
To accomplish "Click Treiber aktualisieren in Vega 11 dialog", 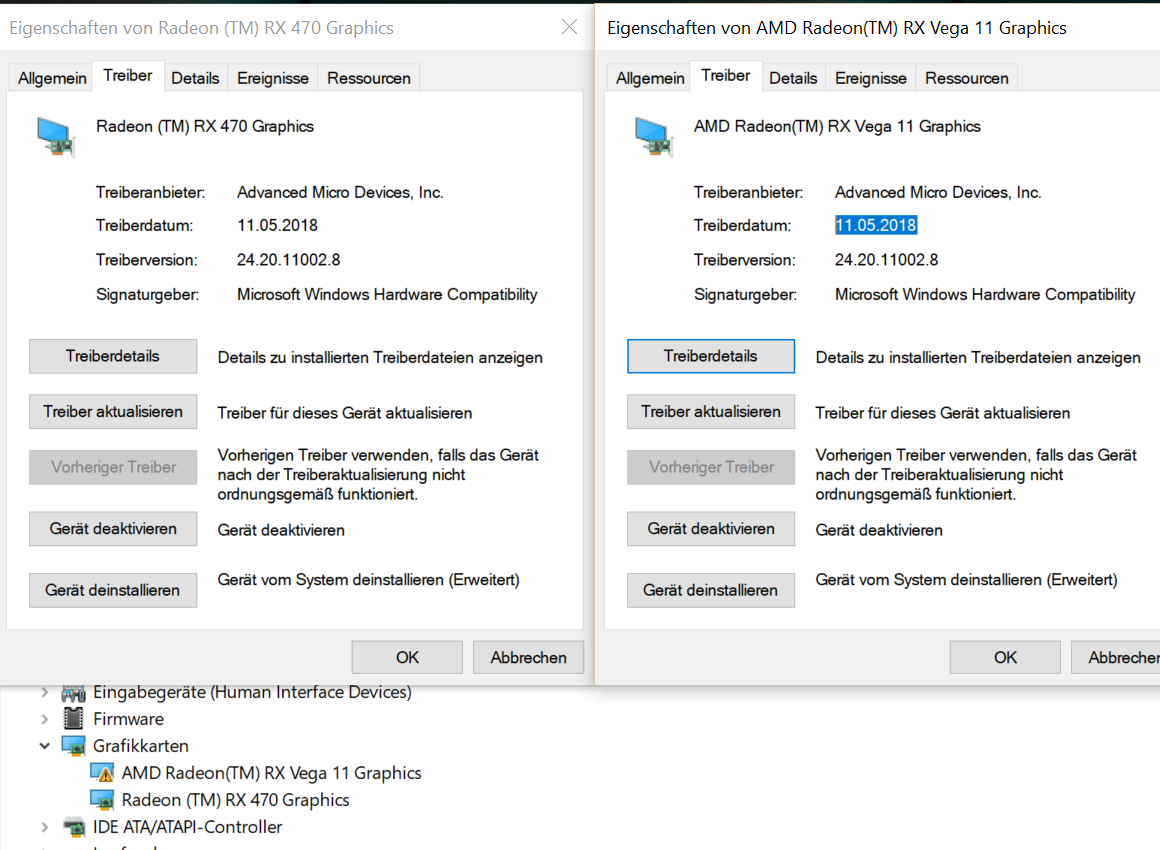I will 711,411.
